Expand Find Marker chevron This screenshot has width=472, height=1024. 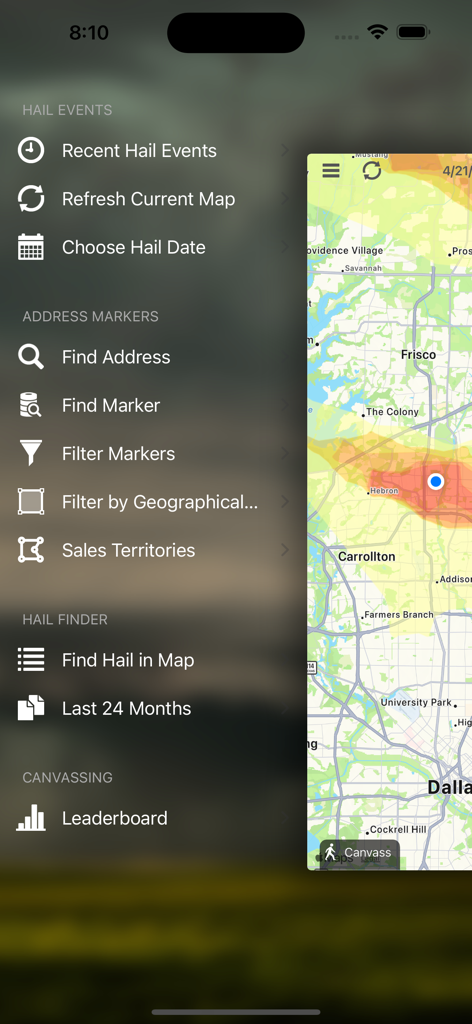click(285, 405)
